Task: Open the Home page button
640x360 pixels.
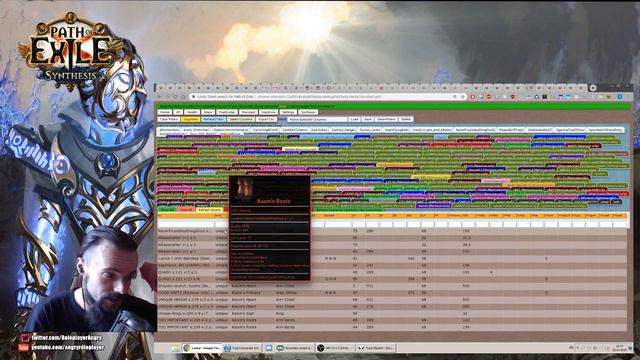Action: tap(165, 112)
